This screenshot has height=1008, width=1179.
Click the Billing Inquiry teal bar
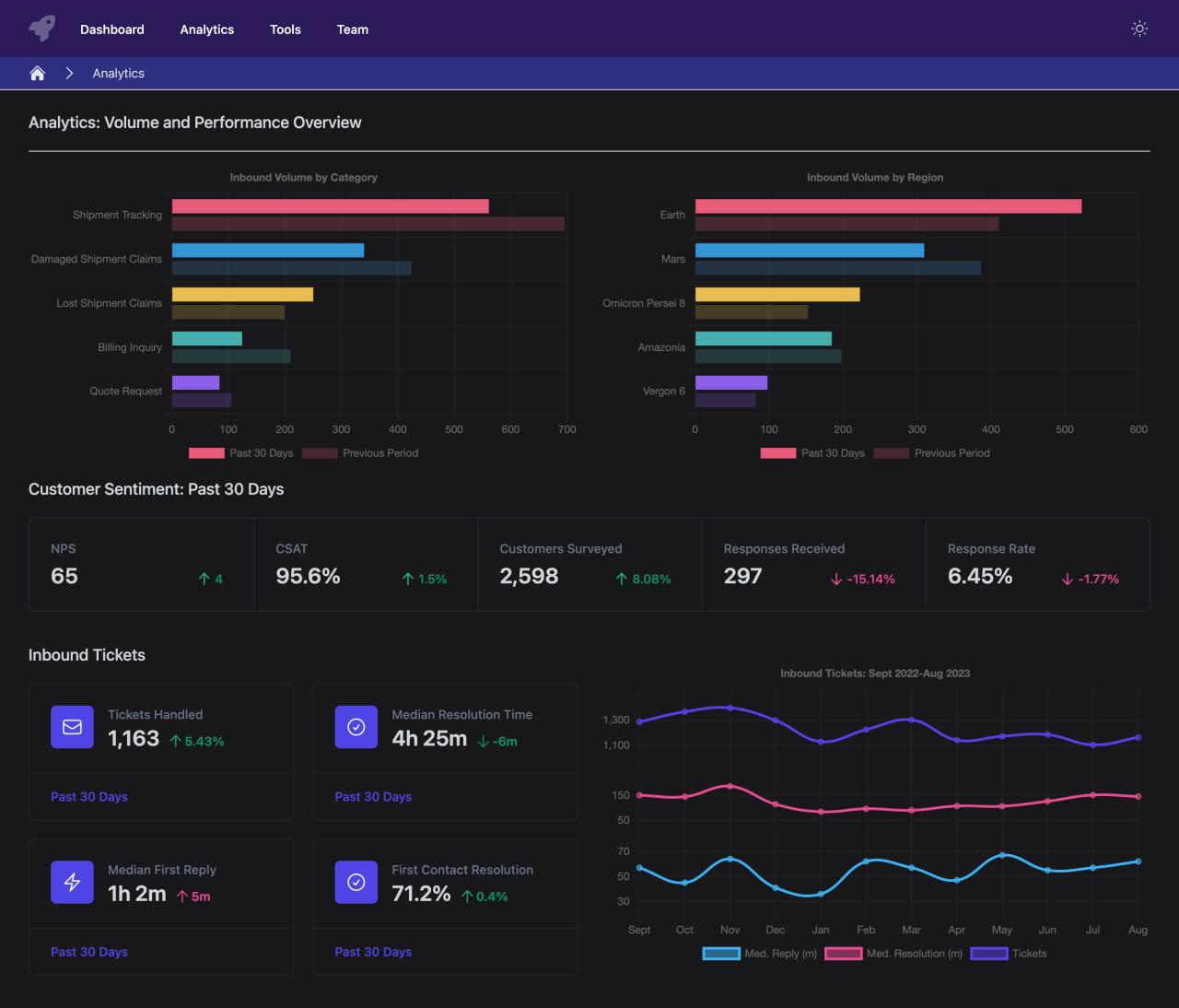pyautogui.click(x=207, y=339)
